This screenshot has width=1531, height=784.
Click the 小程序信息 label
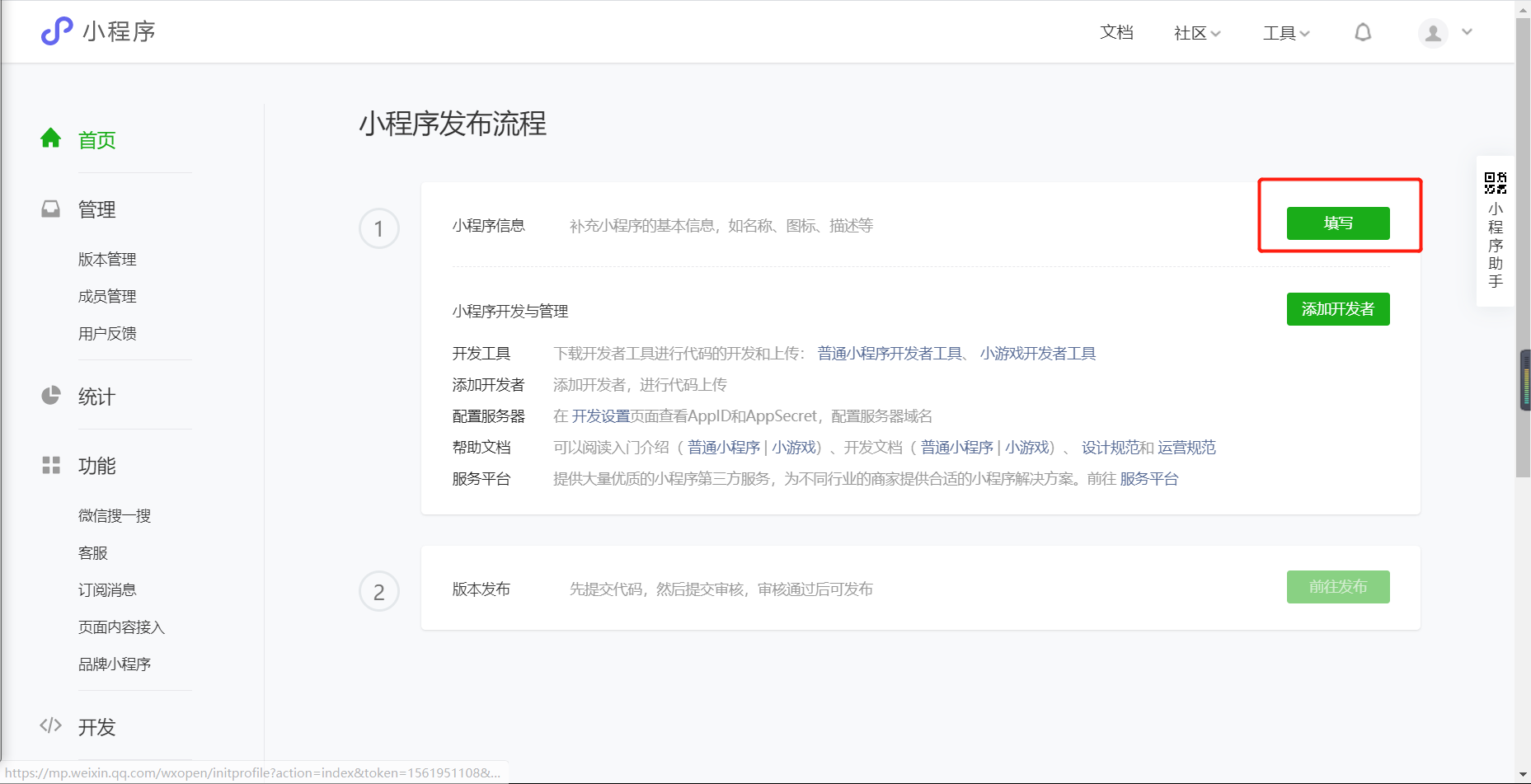pyautogui.click(x=488, y=226)
